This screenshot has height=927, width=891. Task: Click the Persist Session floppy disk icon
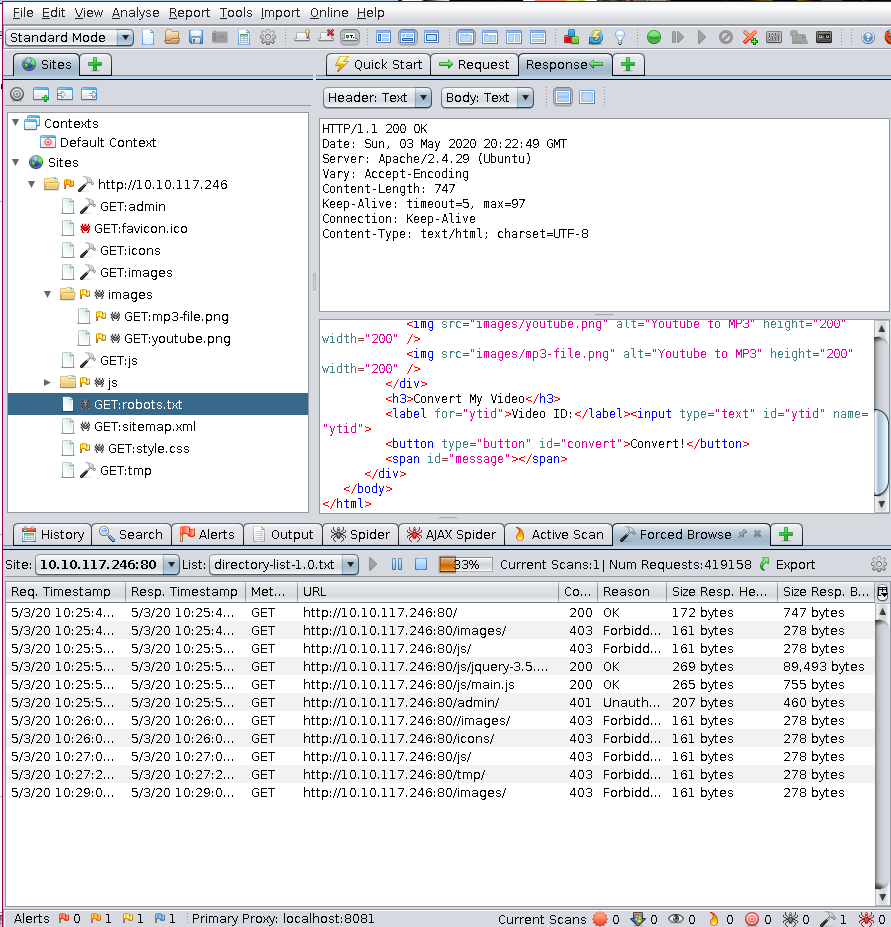pyautogui.click(x=196, y=37)
